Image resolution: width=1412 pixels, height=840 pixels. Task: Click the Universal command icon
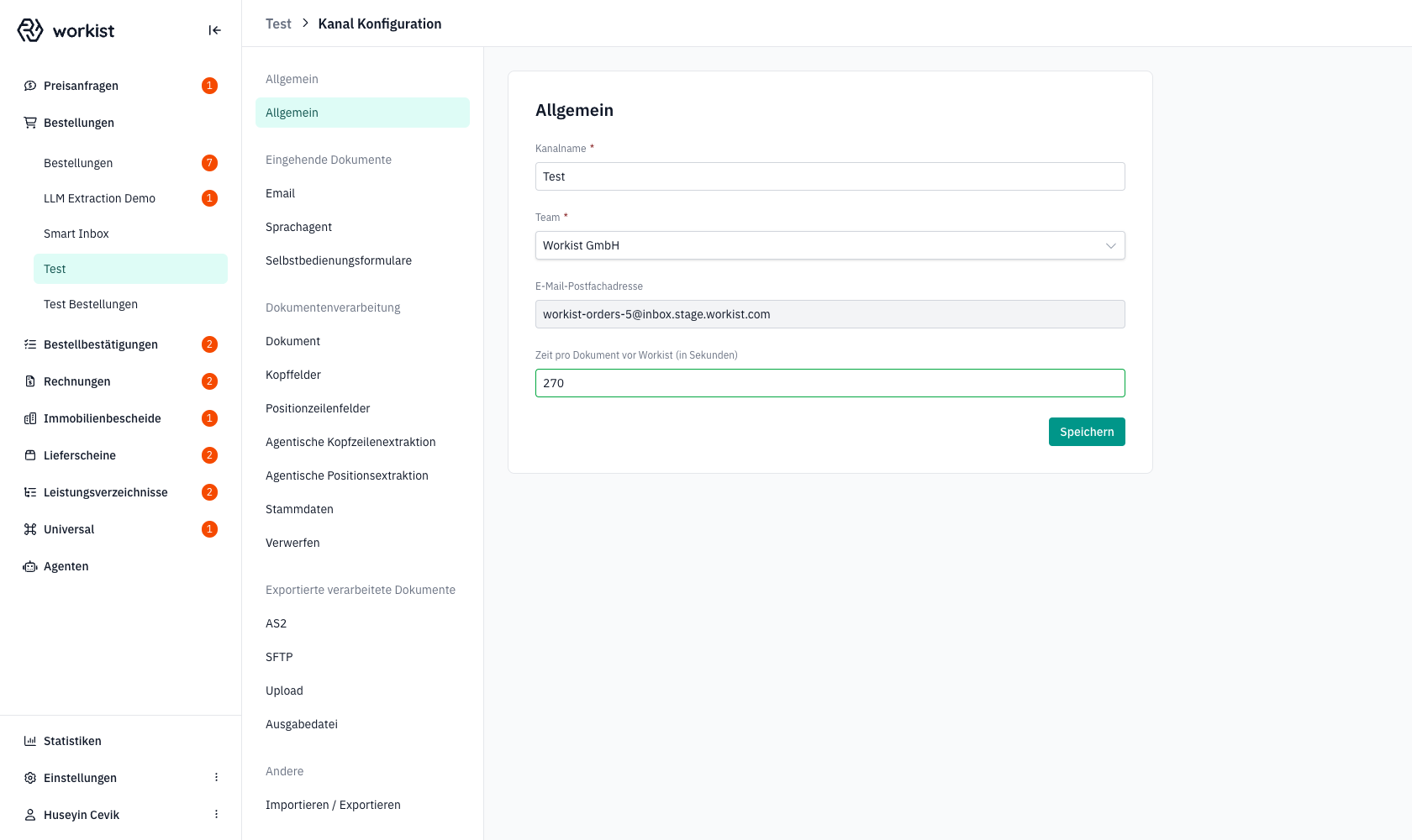point(30,529)
